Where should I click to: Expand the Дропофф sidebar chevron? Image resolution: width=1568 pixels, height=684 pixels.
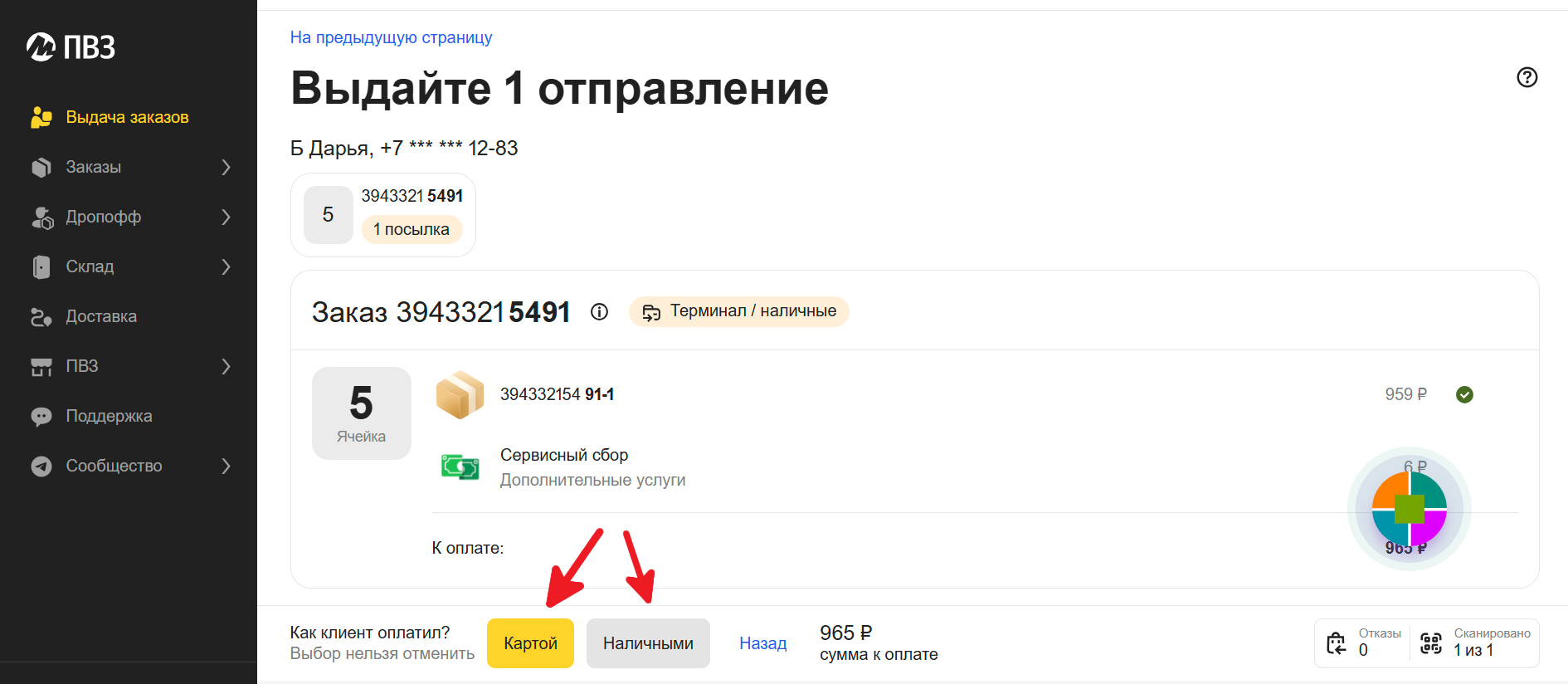coord(226,217)
